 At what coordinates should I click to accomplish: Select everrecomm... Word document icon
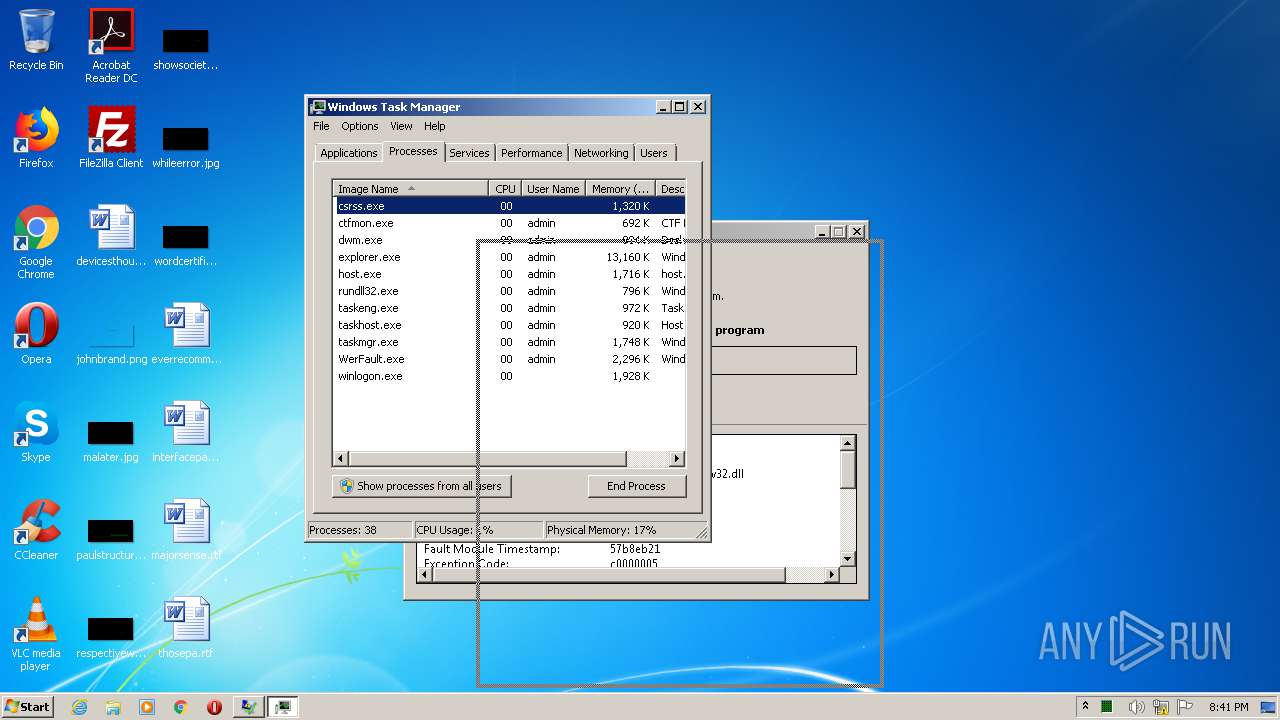click(186, 334)
